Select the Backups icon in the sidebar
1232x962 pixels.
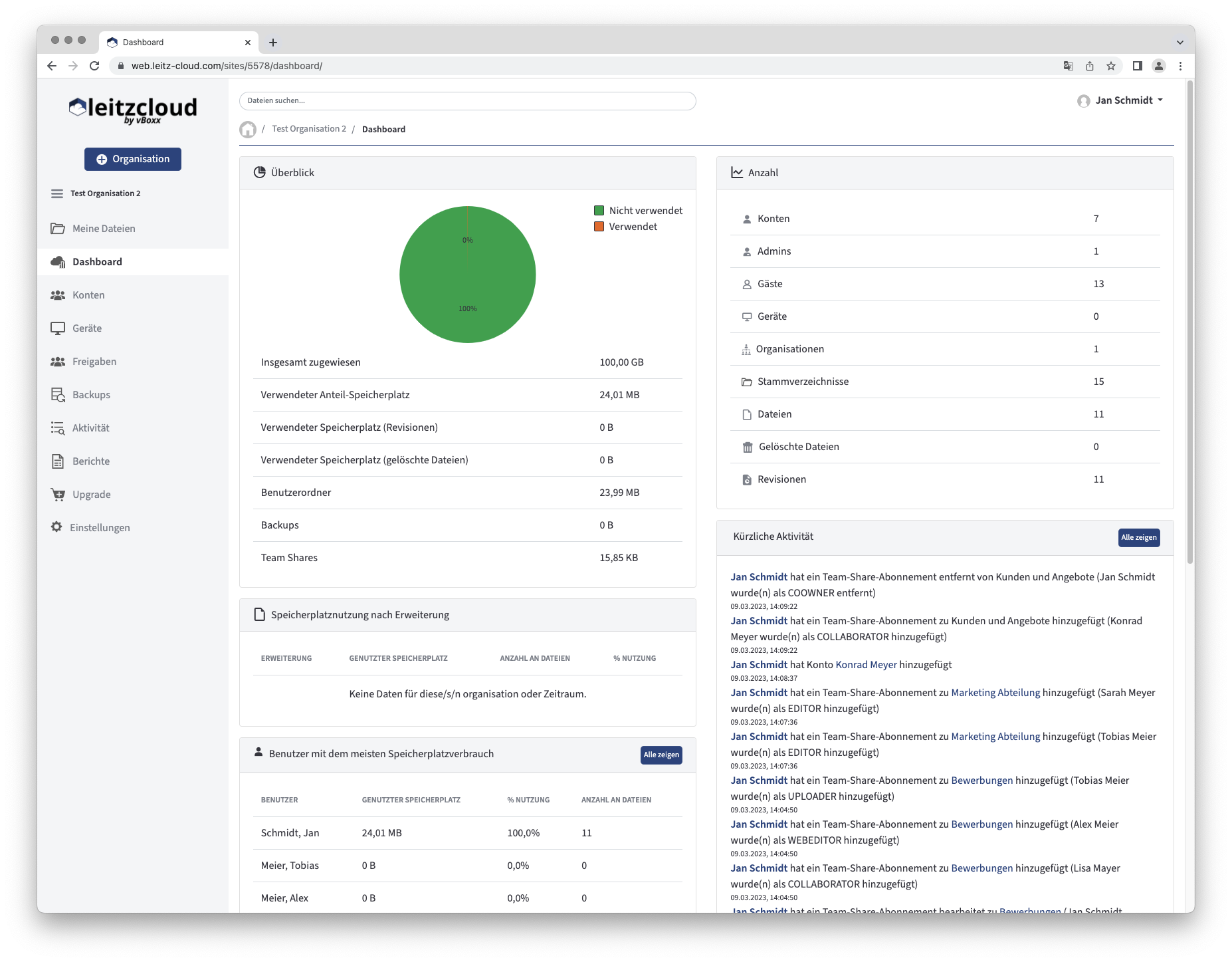click(x=56, y=394)
